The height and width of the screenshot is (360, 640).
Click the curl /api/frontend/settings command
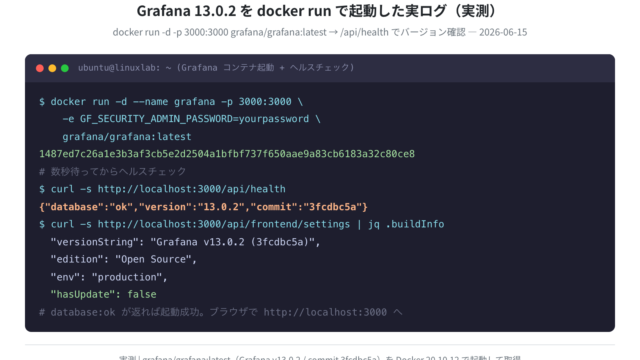pyautogui.click(x=242, y=224)
